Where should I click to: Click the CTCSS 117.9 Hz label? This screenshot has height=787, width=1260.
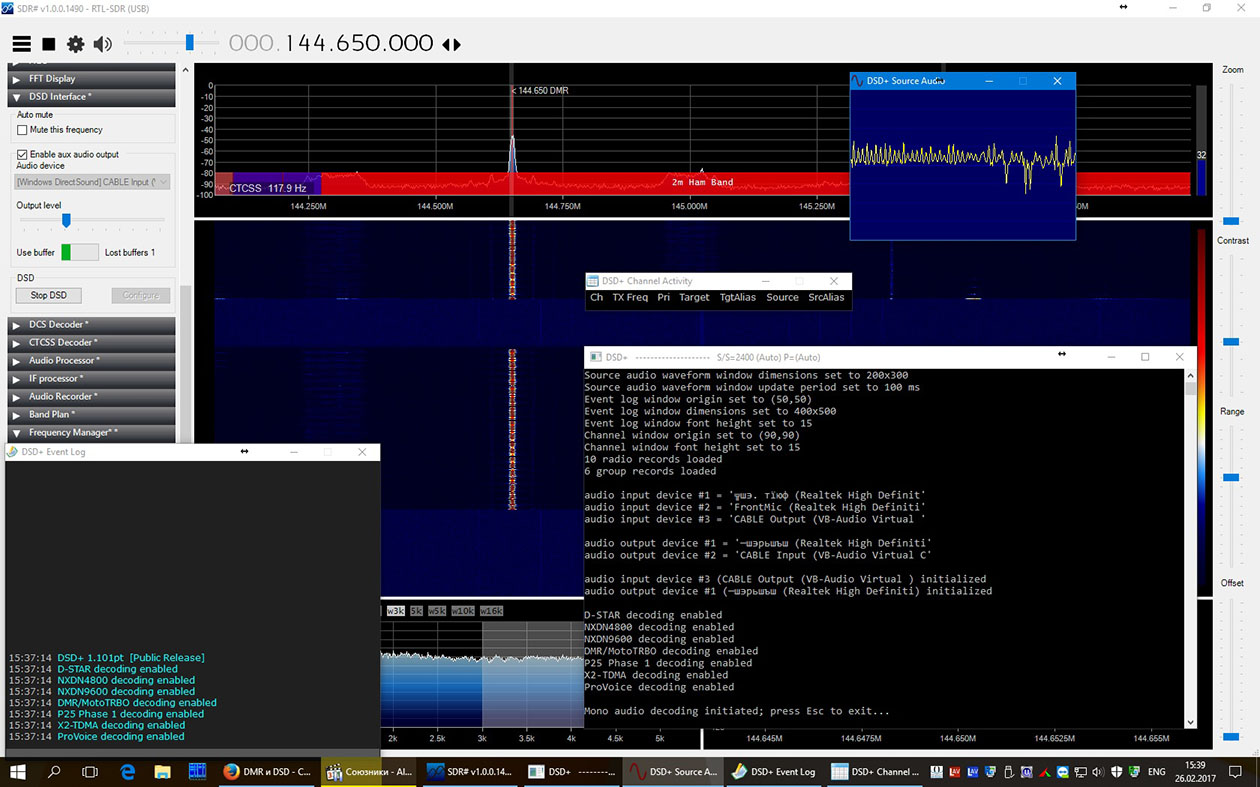click(268, 188)
